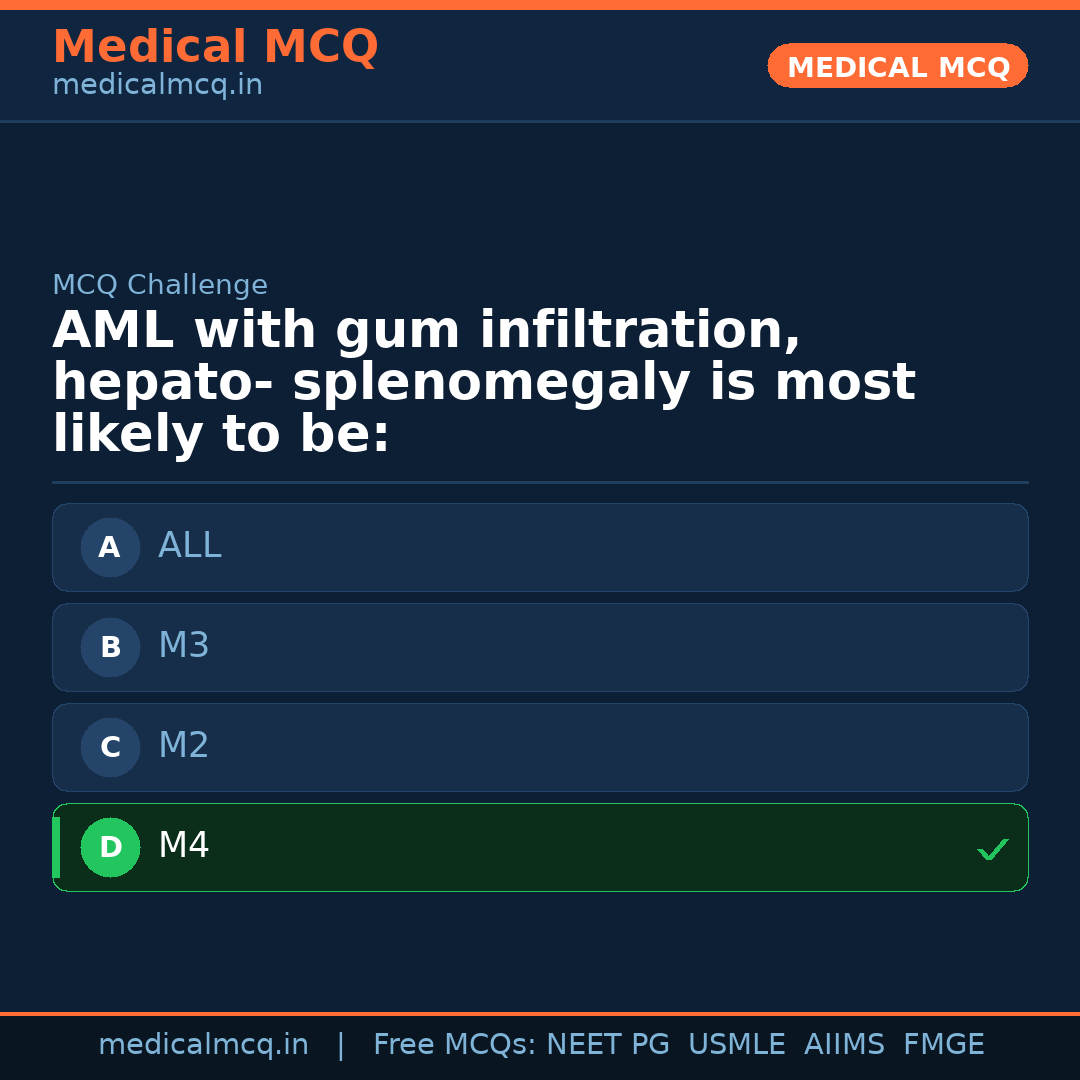Viewport: 1080px width, 1080px height.
Task: Choose the M3 answer text
Action: point(184,646)
